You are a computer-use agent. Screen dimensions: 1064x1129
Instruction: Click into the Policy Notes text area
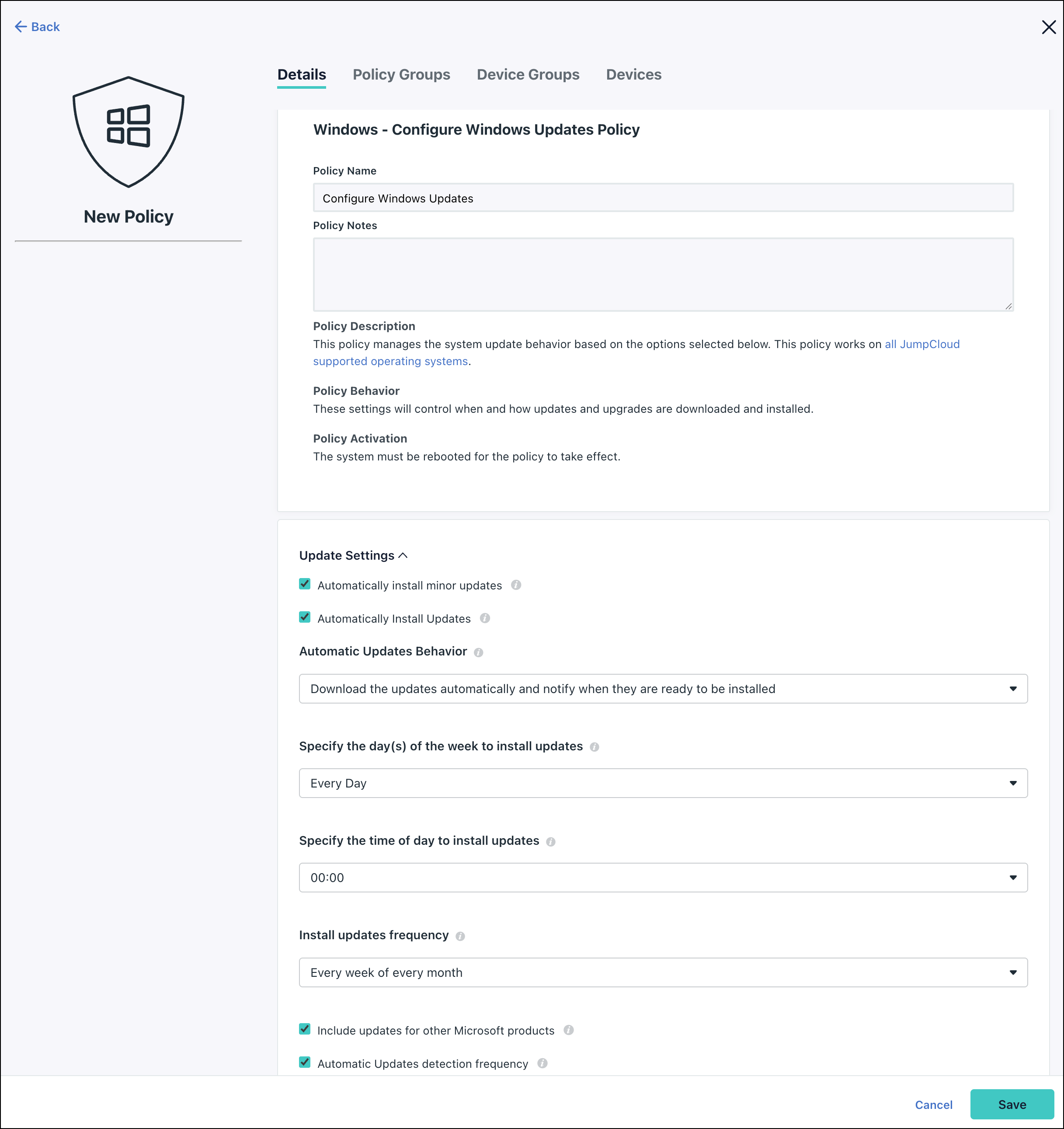click(x=663, y=274)
